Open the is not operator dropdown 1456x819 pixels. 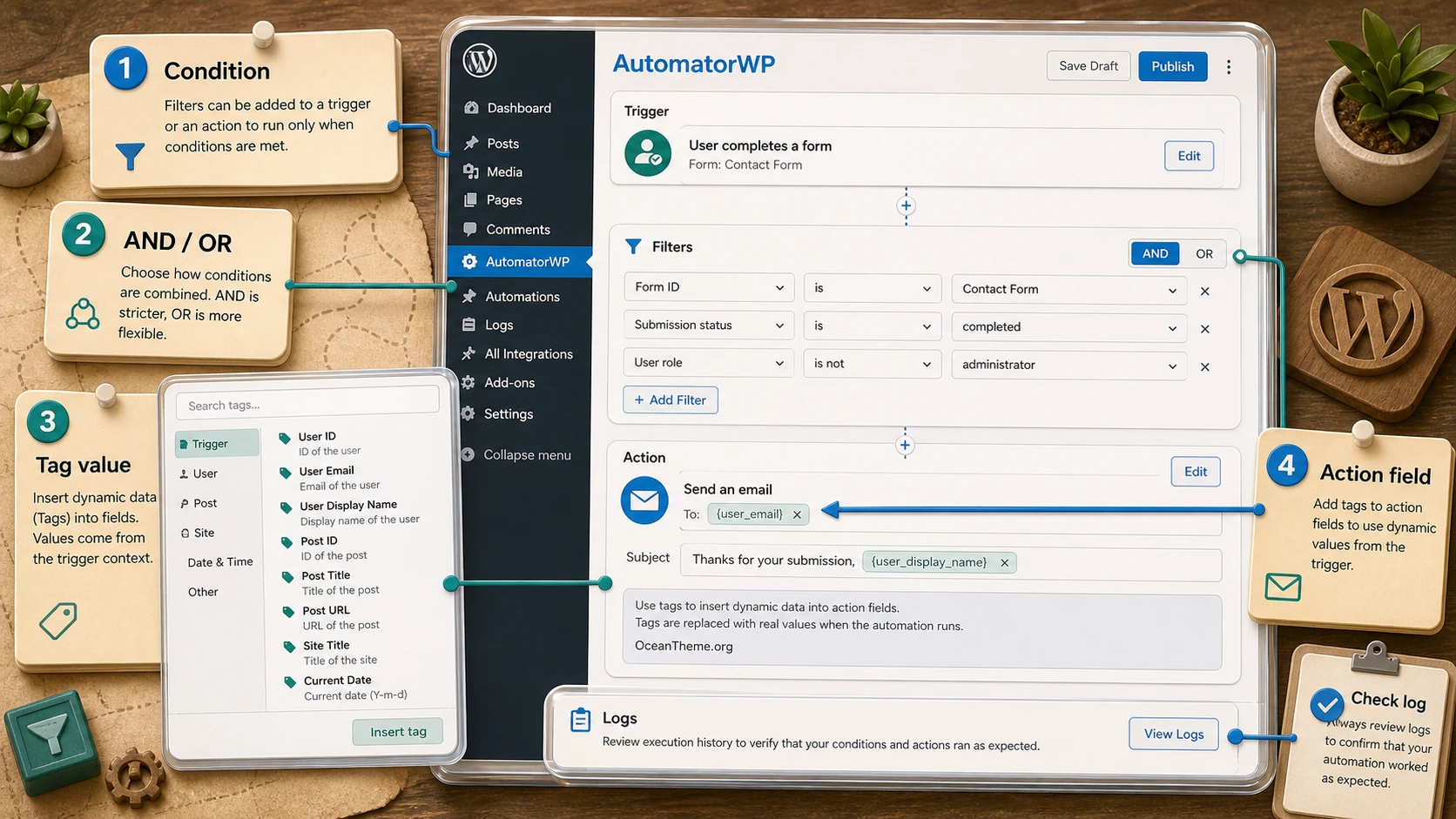[872, 364]
